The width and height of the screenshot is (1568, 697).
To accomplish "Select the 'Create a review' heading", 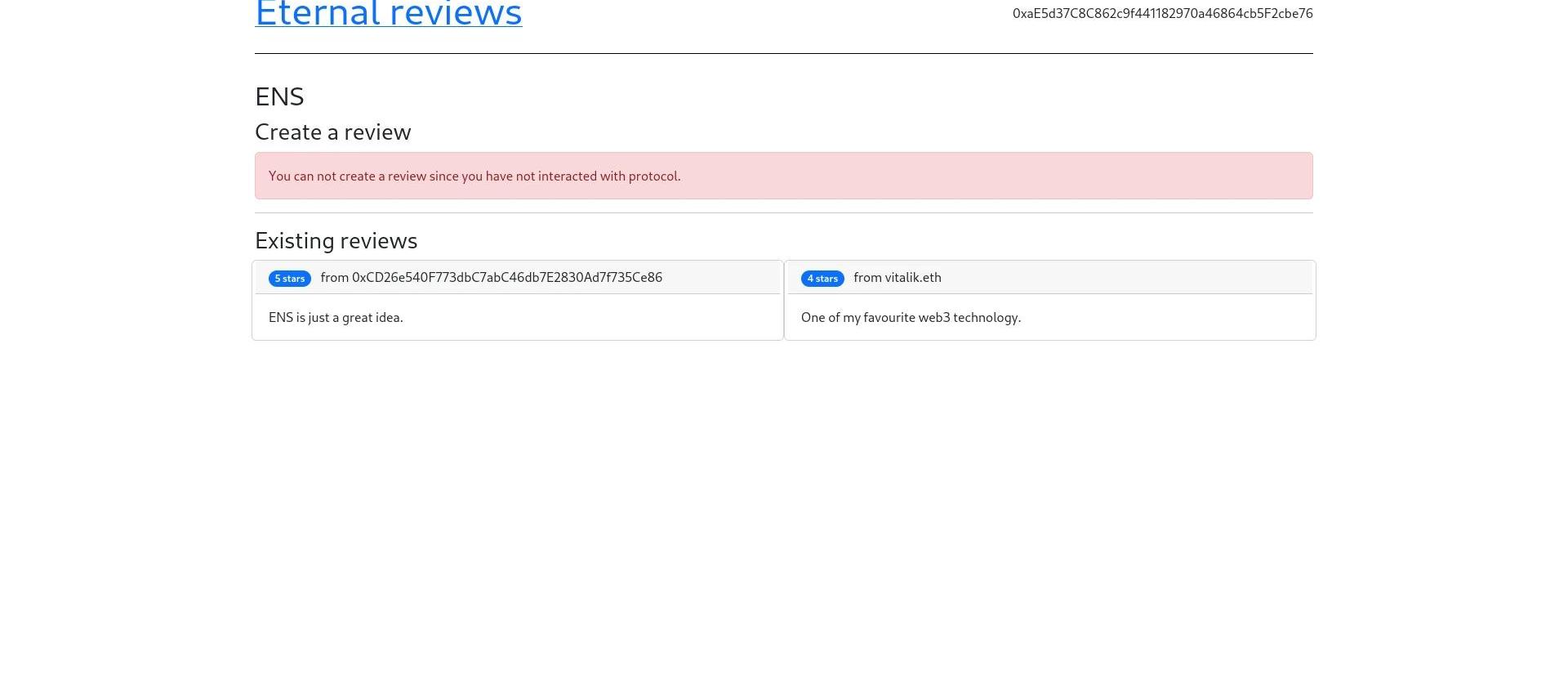I will [x=332, y=132].
